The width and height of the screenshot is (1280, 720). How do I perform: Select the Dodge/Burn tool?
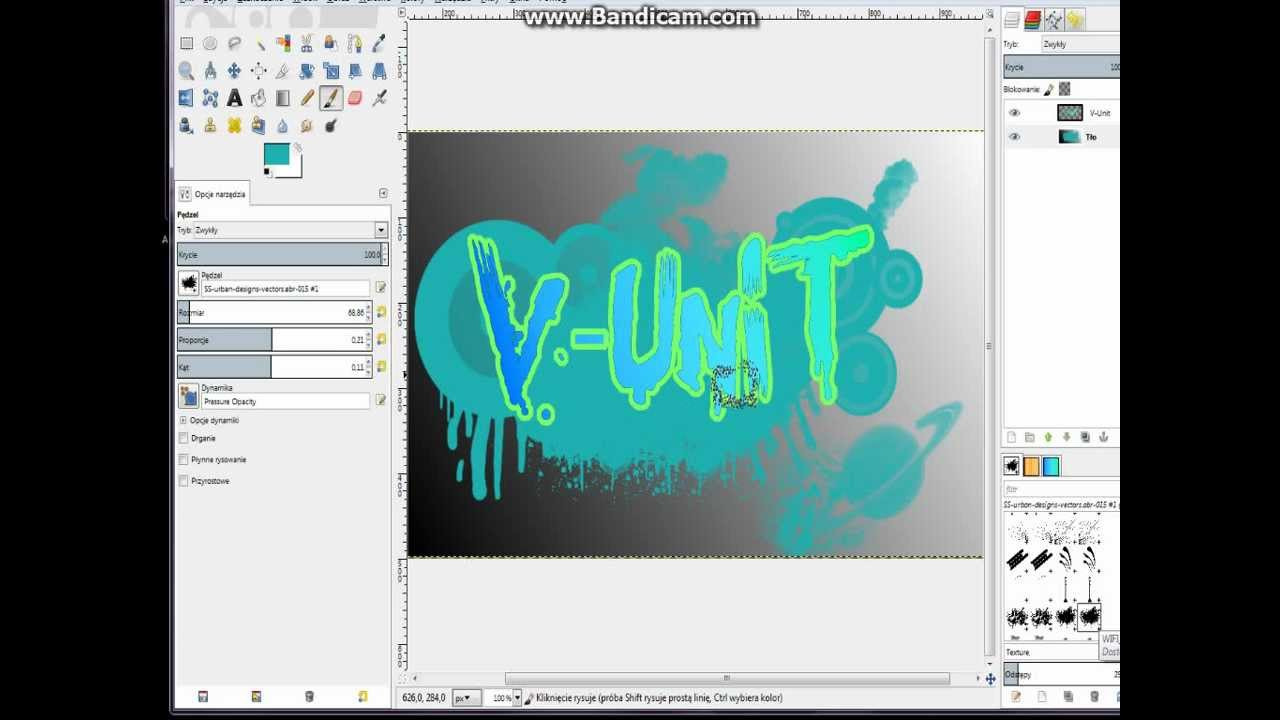coord(330,125)
